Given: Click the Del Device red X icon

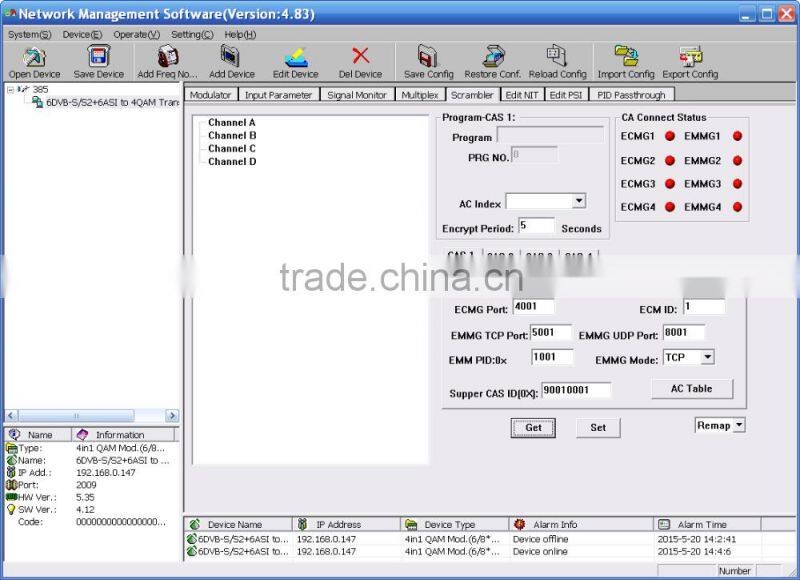Looking at the screenshot, I should tap(360, 57).
